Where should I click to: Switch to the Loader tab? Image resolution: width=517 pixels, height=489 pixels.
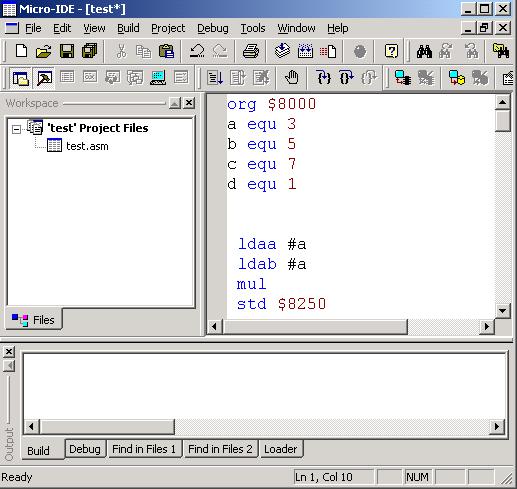[x=281, y=449]
